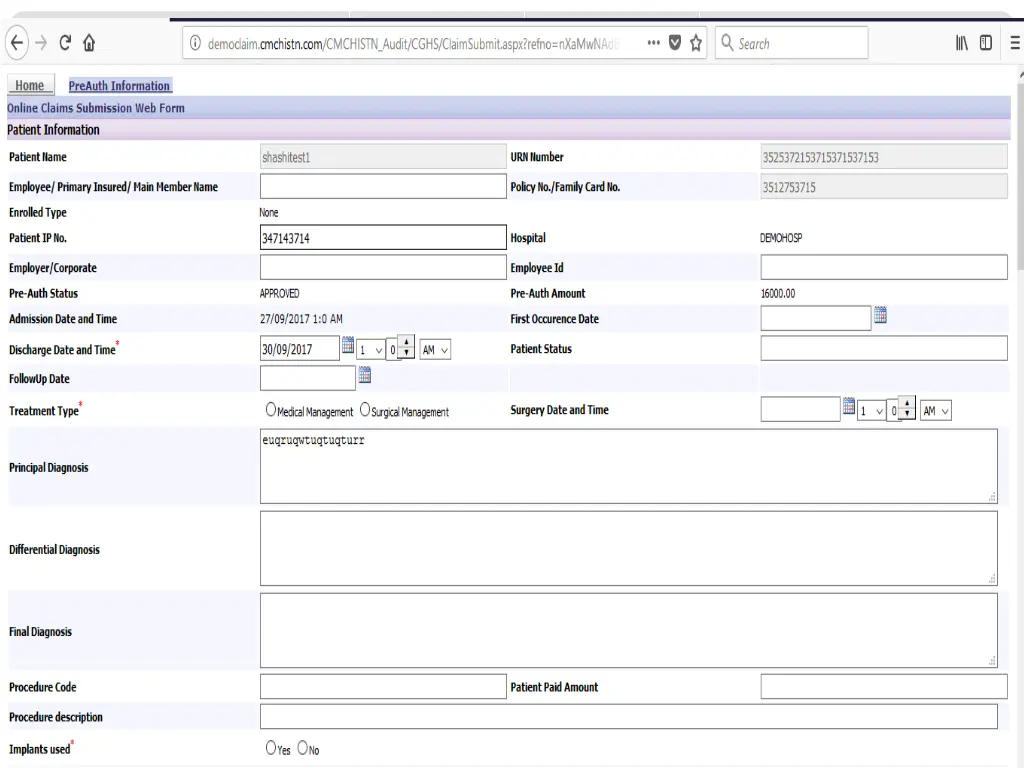This screenshot has height=768, width=1024.
Task: Click the browser address bar URL
Action: [413, 44]
